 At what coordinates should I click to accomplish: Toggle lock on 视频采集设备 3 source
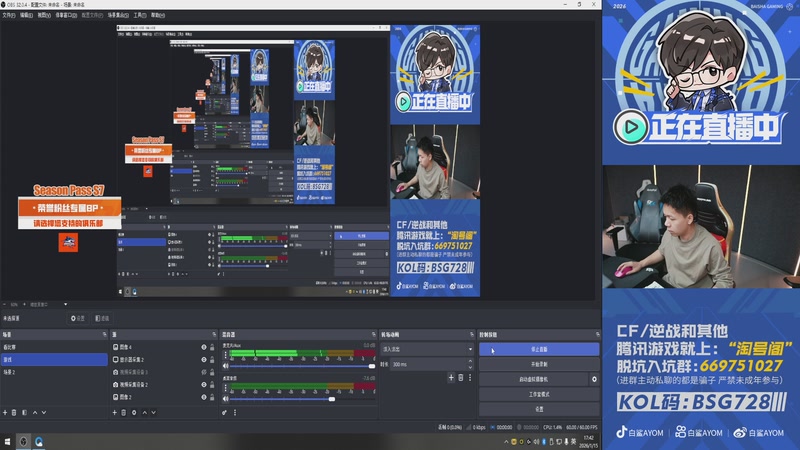(212, 372)
